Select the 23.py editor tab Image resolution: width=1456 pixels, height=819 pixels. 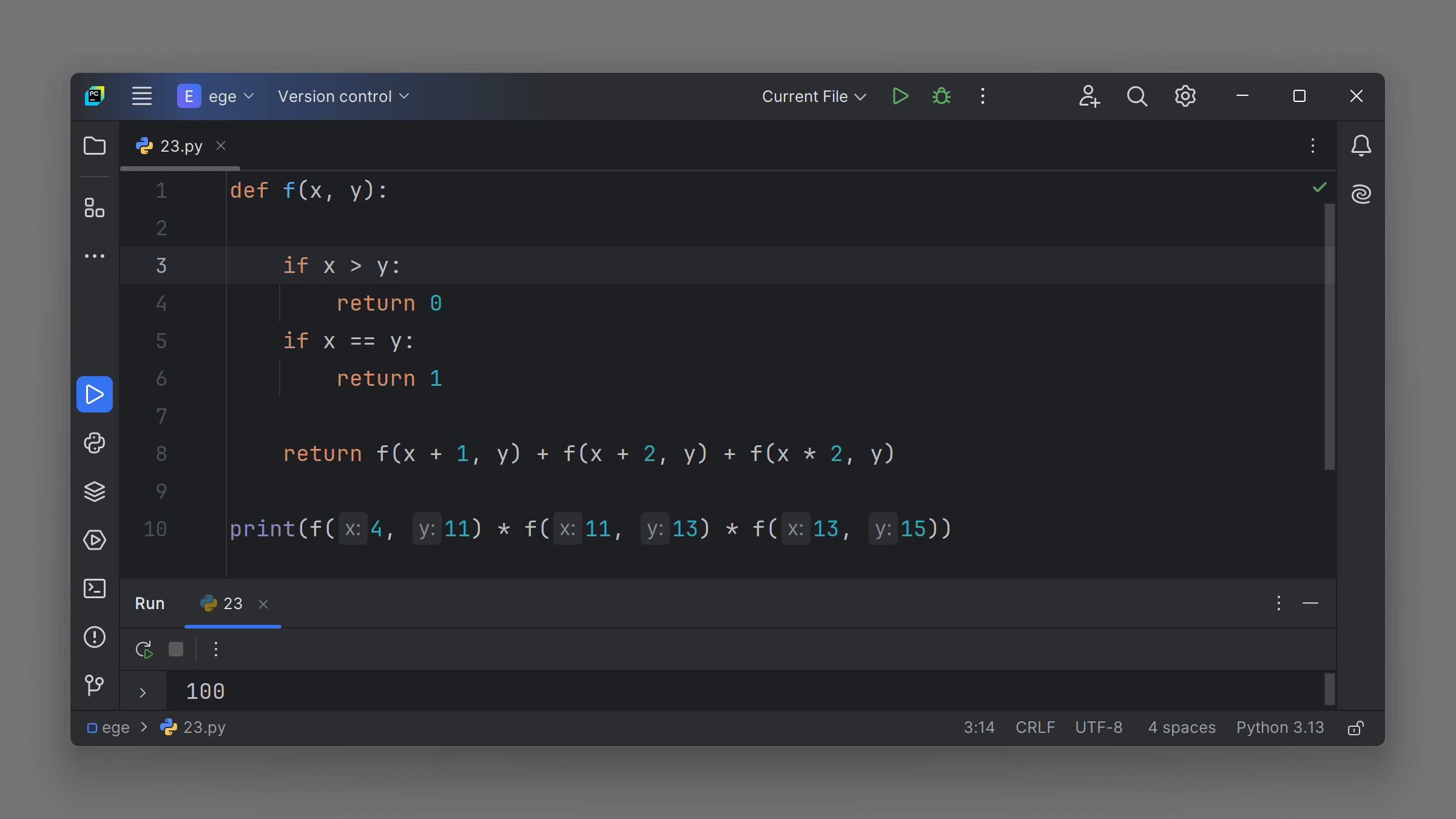(x=181, y=146)
